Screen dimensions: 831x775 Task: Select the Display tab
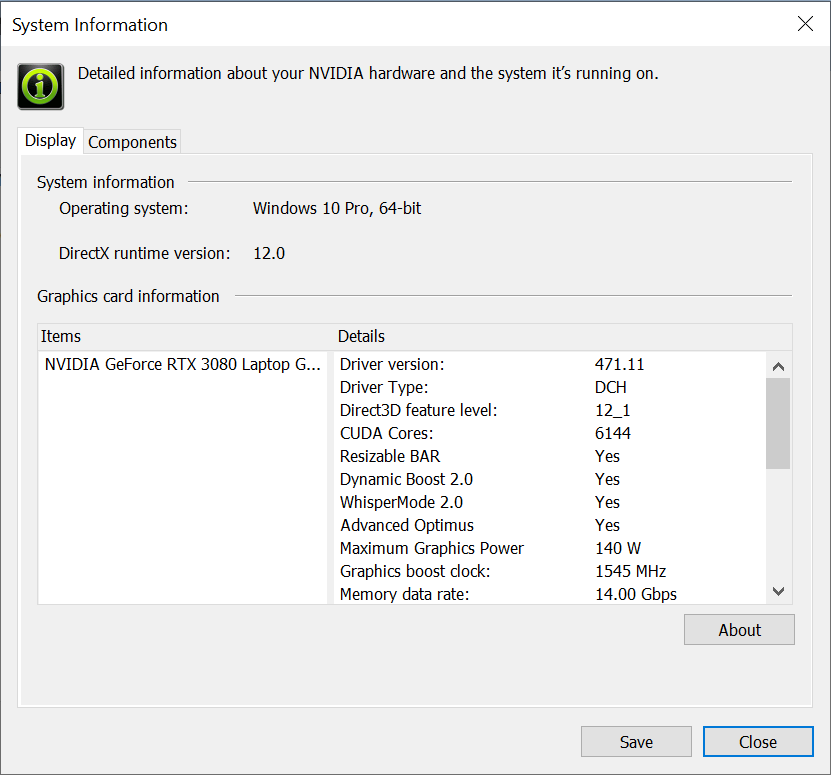pos(50,140)
